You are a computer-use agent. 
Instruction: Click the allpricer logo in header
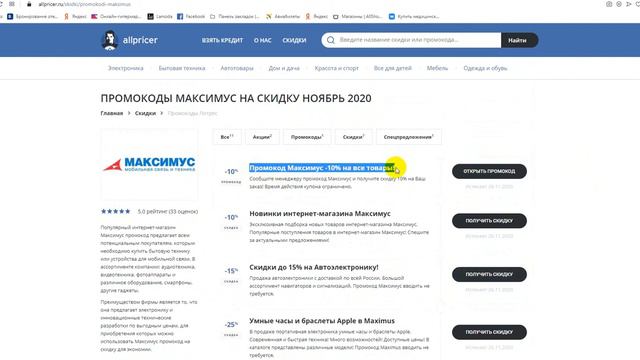pos(129,40)
